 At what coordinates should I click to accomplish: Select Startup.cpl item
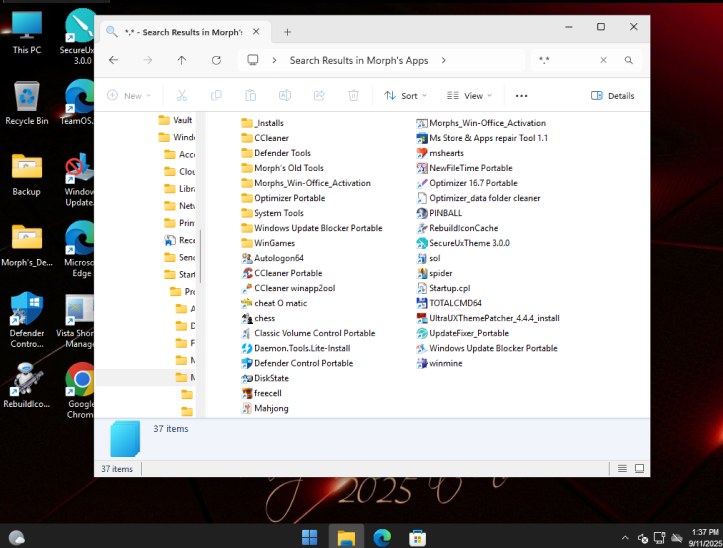click(x=443, y=288)
